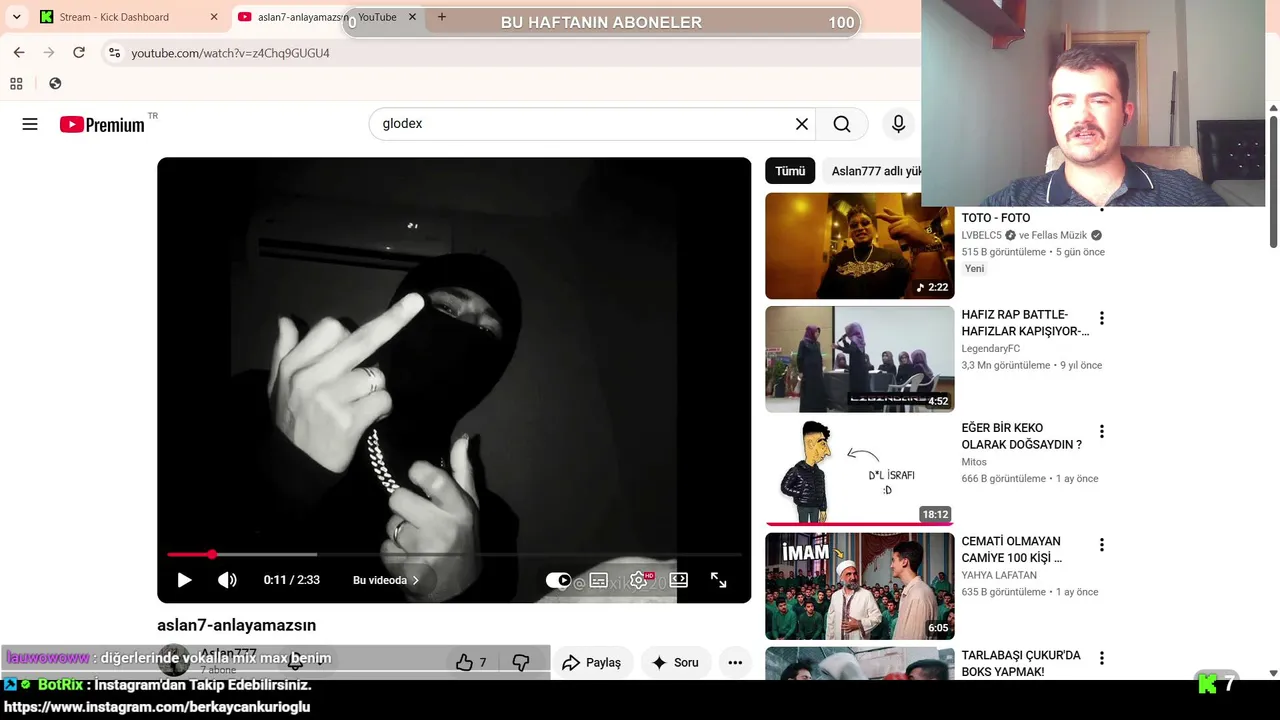
Task: Toggle subtitles/closed captions
Action: 599,580
